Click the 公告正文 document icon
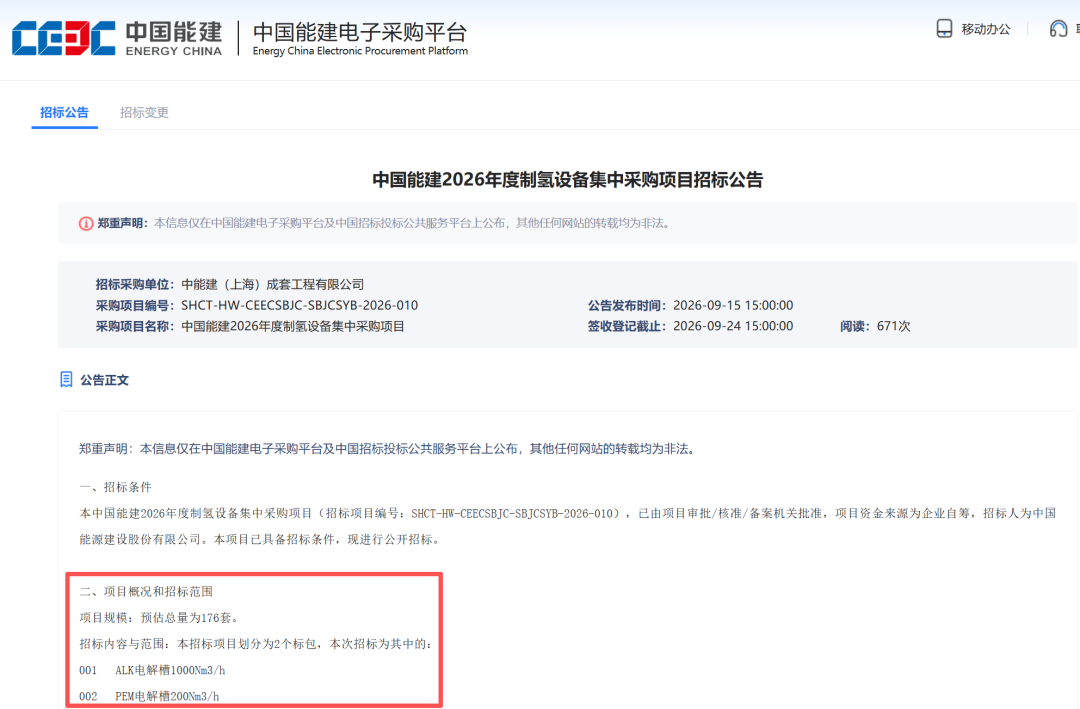Screen dimensions: 1080x709 tap(66, 380)
